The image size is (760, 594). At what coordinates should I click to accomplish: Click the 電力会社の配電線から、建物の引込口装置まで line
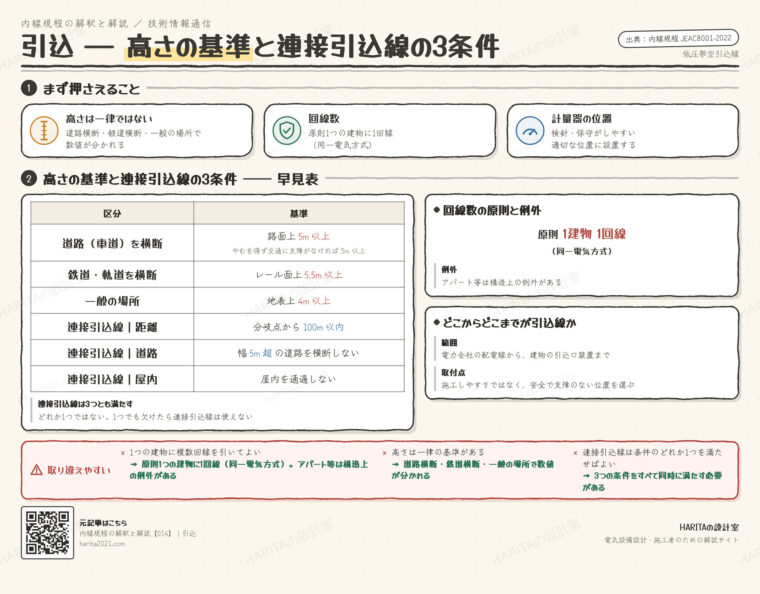coord(525,355)
